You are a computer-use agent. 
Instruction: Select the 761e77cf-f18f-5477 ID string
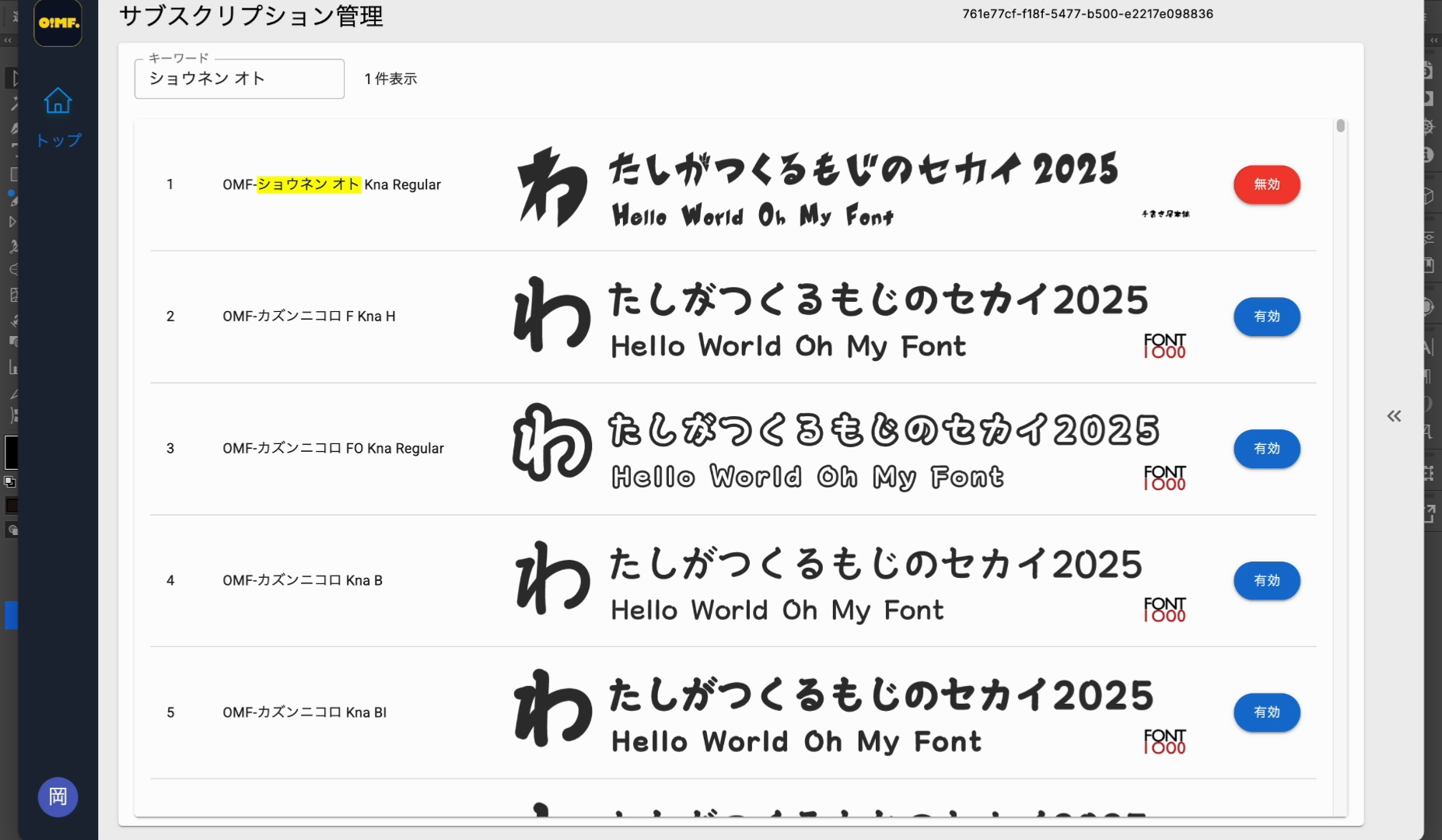[1087, 14]
